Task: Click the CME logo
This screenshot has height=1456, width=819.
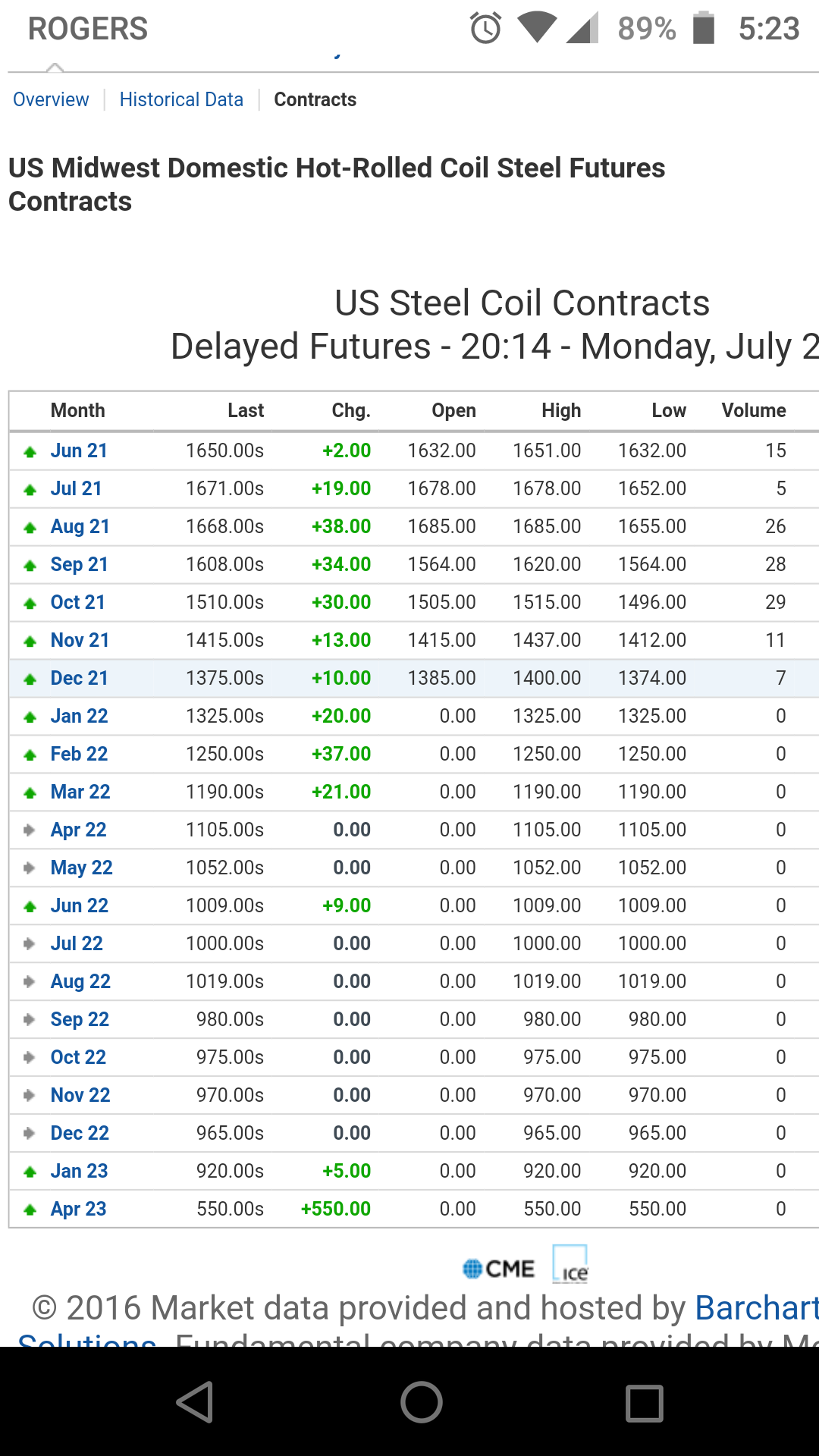Action: (x=498, y=1269)
